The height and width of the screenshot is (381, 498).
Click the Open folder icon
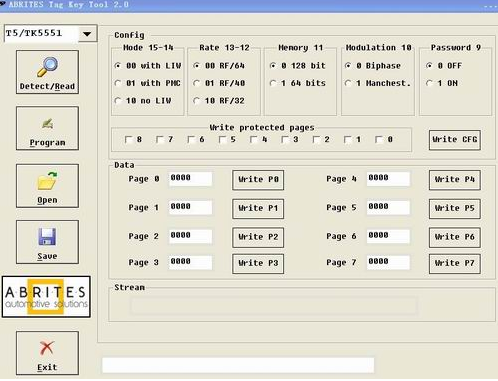[x=47, y=181]
